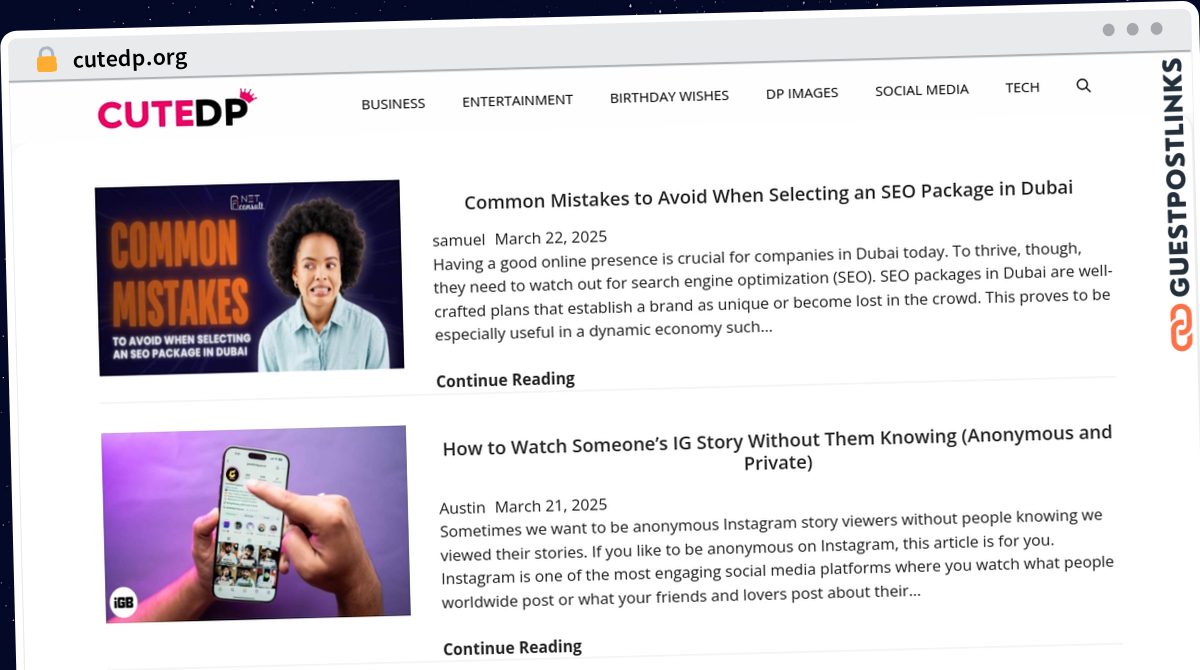Click the GuestPostLinks chain logo icon
This screenshot has width=1200, height=670.
1181,328
